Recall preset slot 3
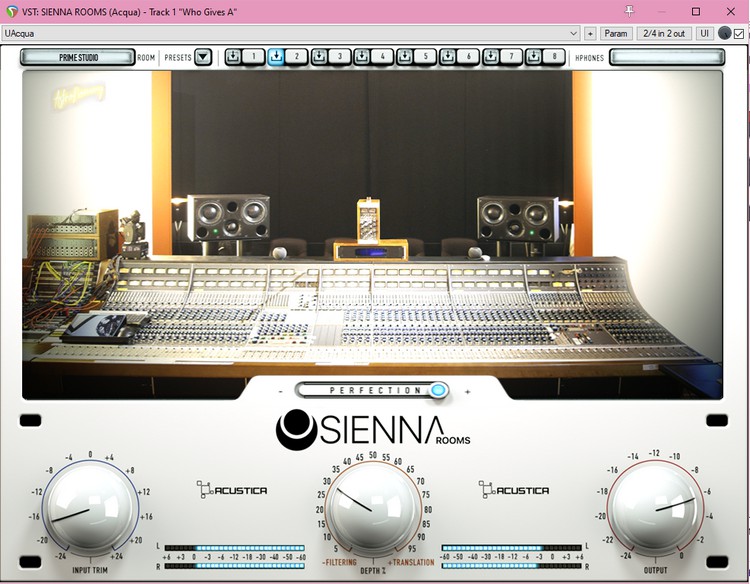The width and height of the screenshot is (750, 584). pyautogui.click(x=340, y=57)
